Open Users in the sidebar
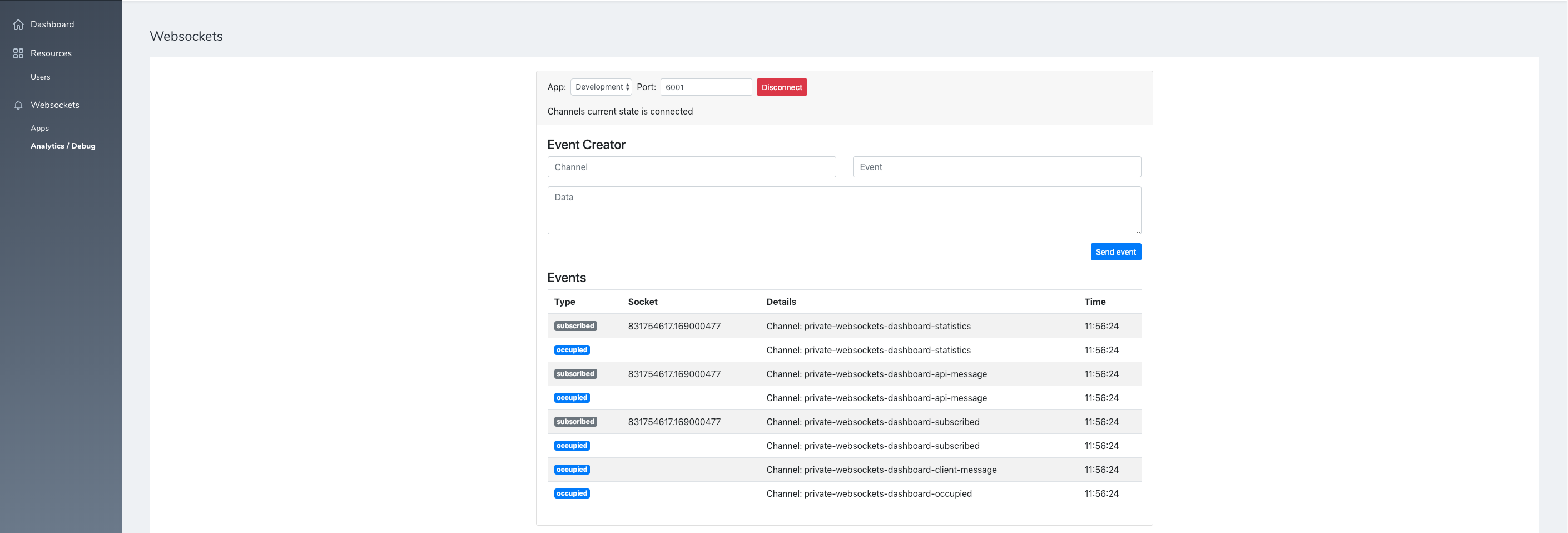 coord(40,77)
